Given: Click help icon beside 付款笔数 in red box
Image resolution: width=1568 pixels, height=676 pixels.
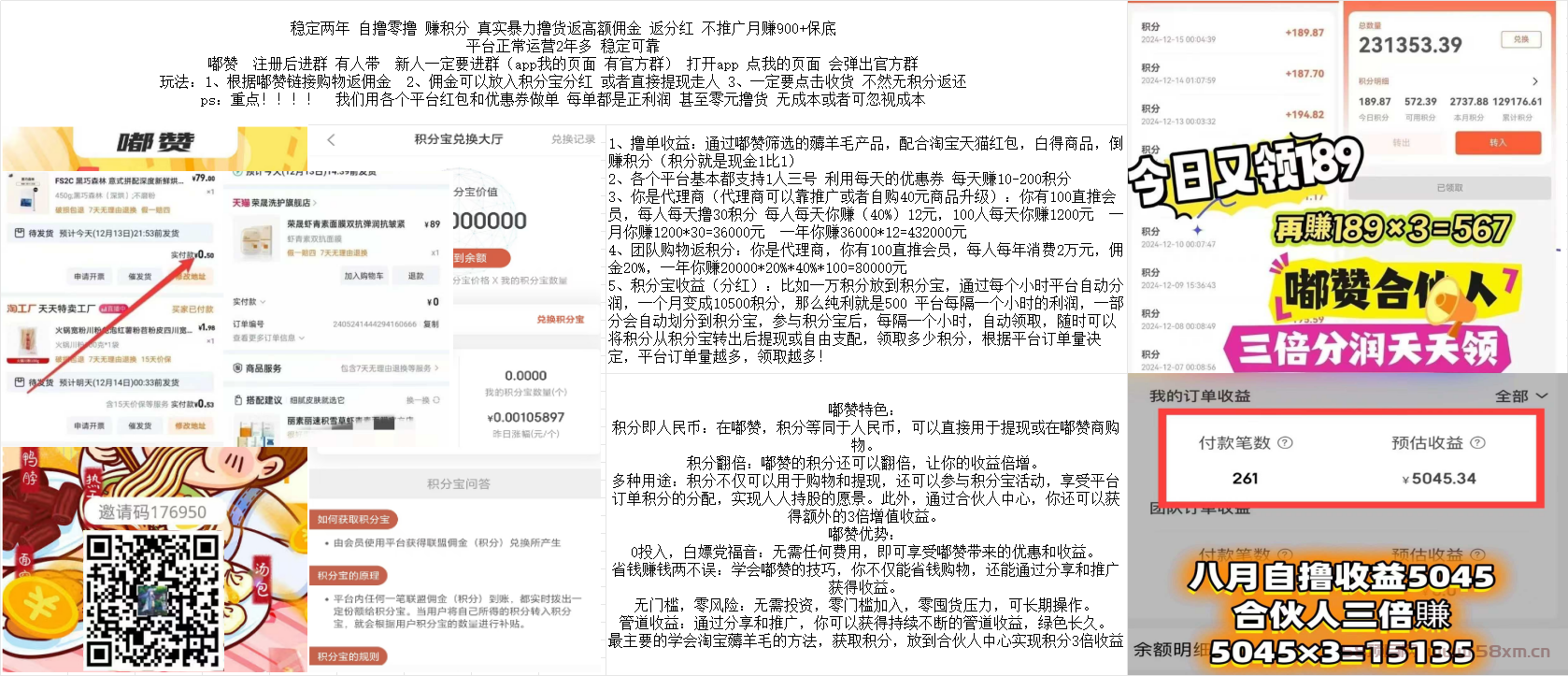Looking at the screenshot, I should pyautogui.click(x=1285, y=442).
